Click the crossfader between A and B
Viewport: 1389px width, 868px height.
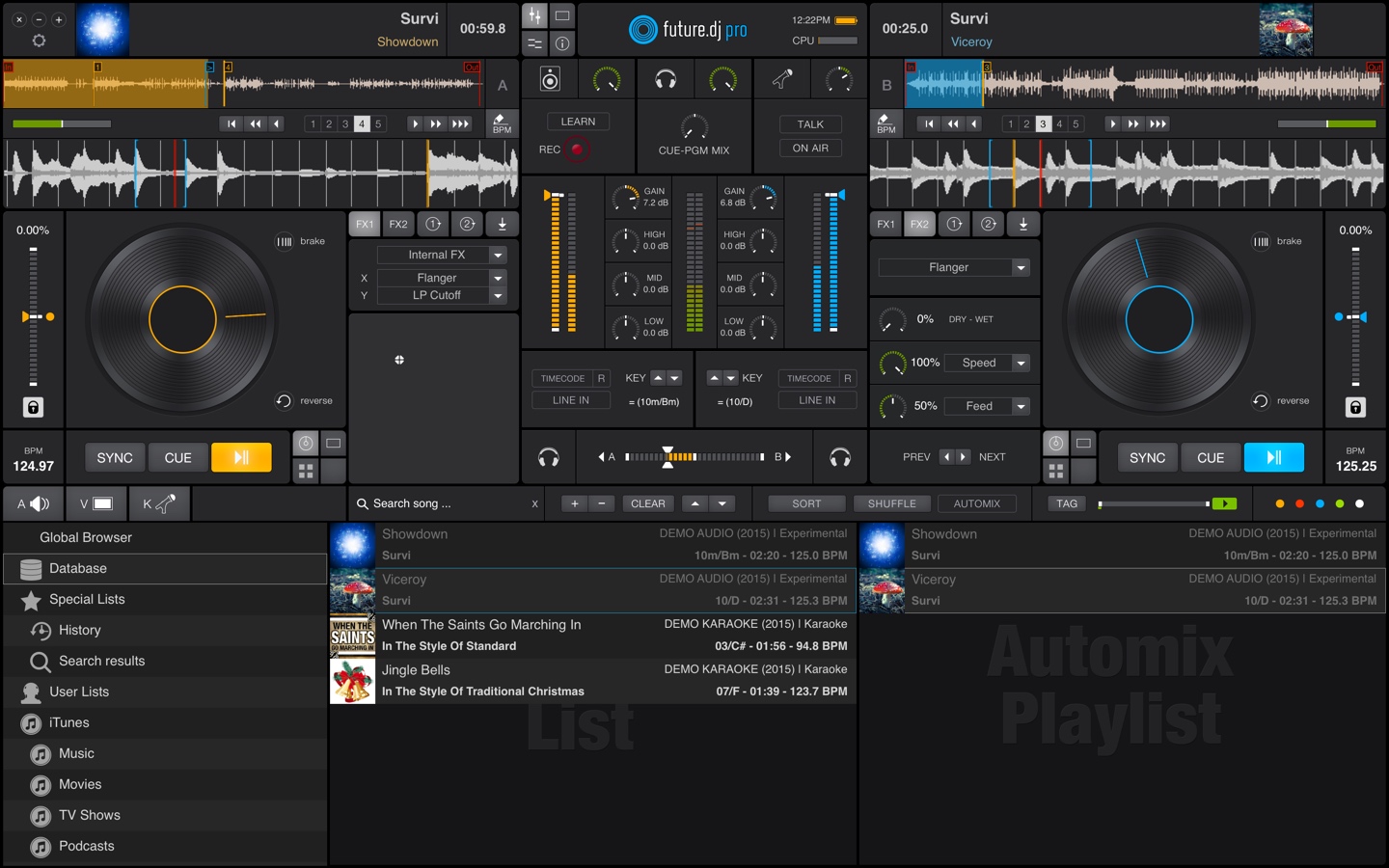coord(667,456)
